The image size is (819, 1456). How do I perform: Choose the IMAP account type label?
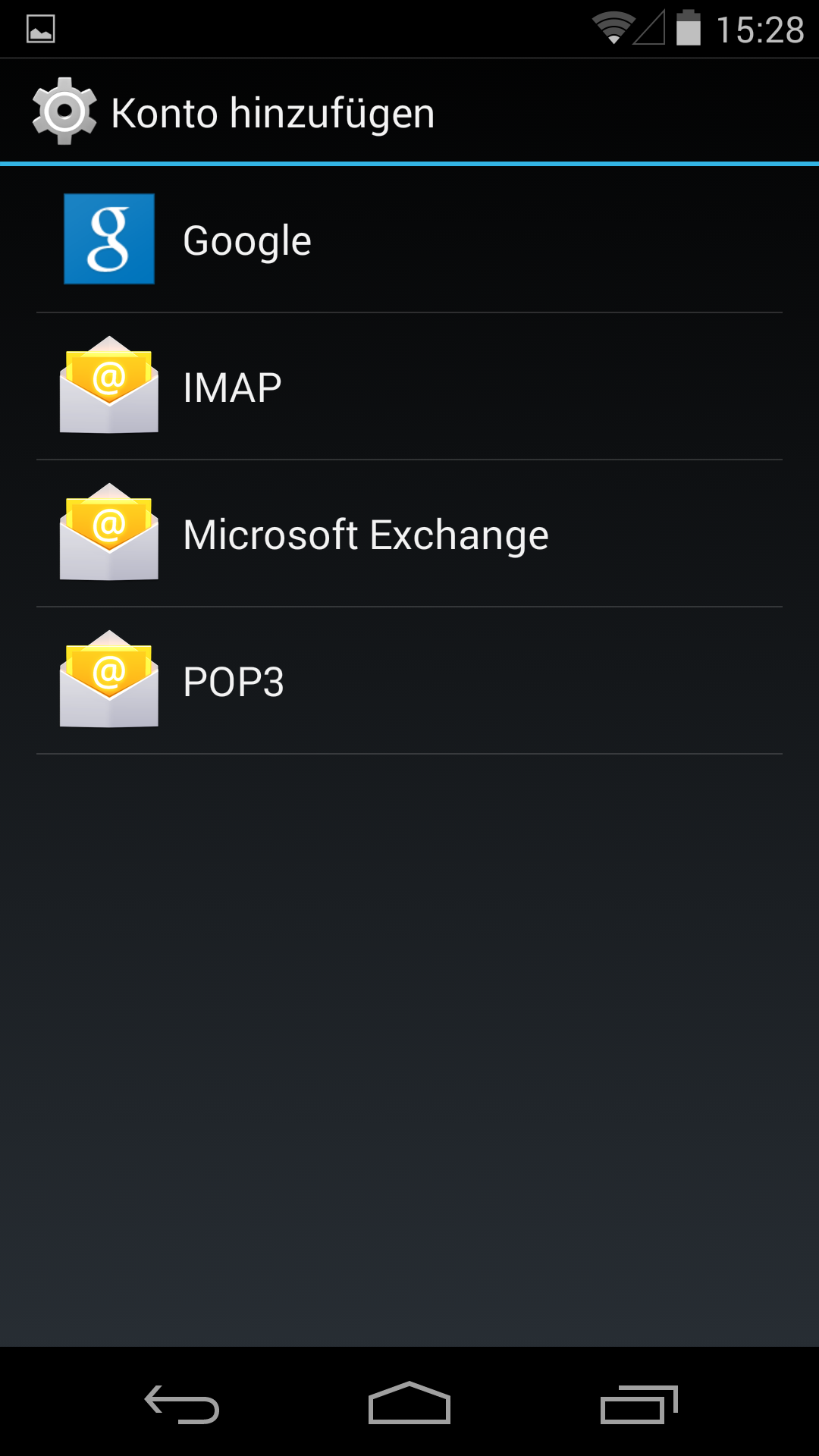point(232,388)
